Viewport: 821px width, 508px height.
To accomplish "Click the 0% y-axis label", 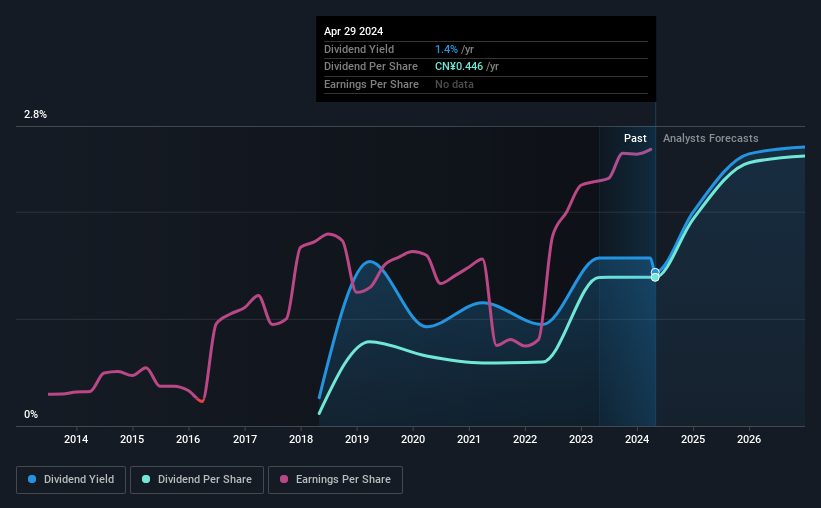I will click(31, 414).
